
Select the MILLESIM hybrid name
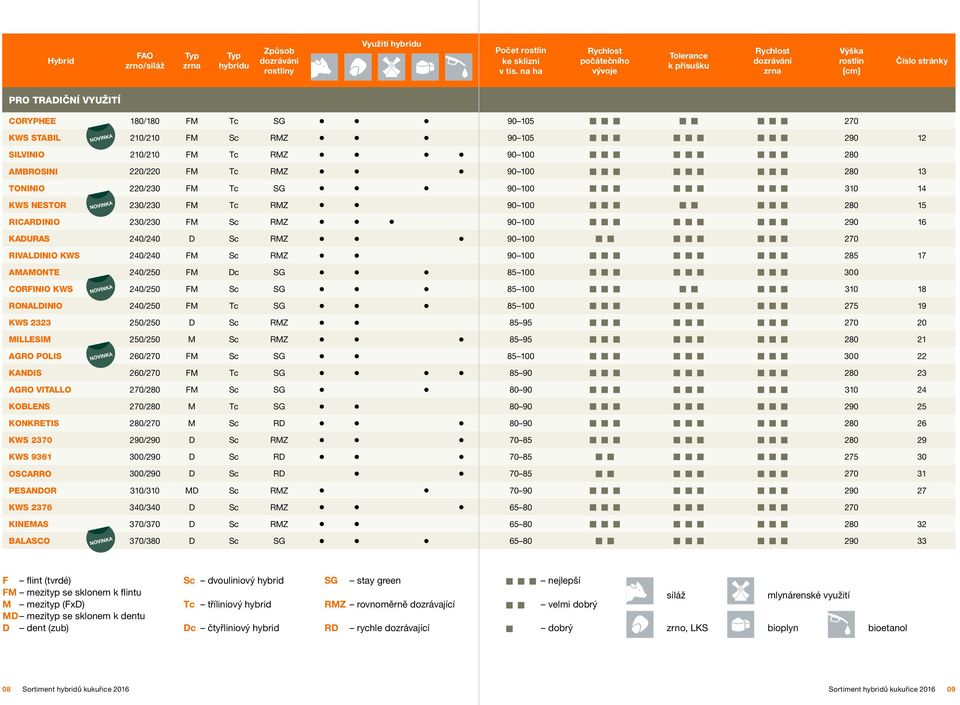pos(29,339)
